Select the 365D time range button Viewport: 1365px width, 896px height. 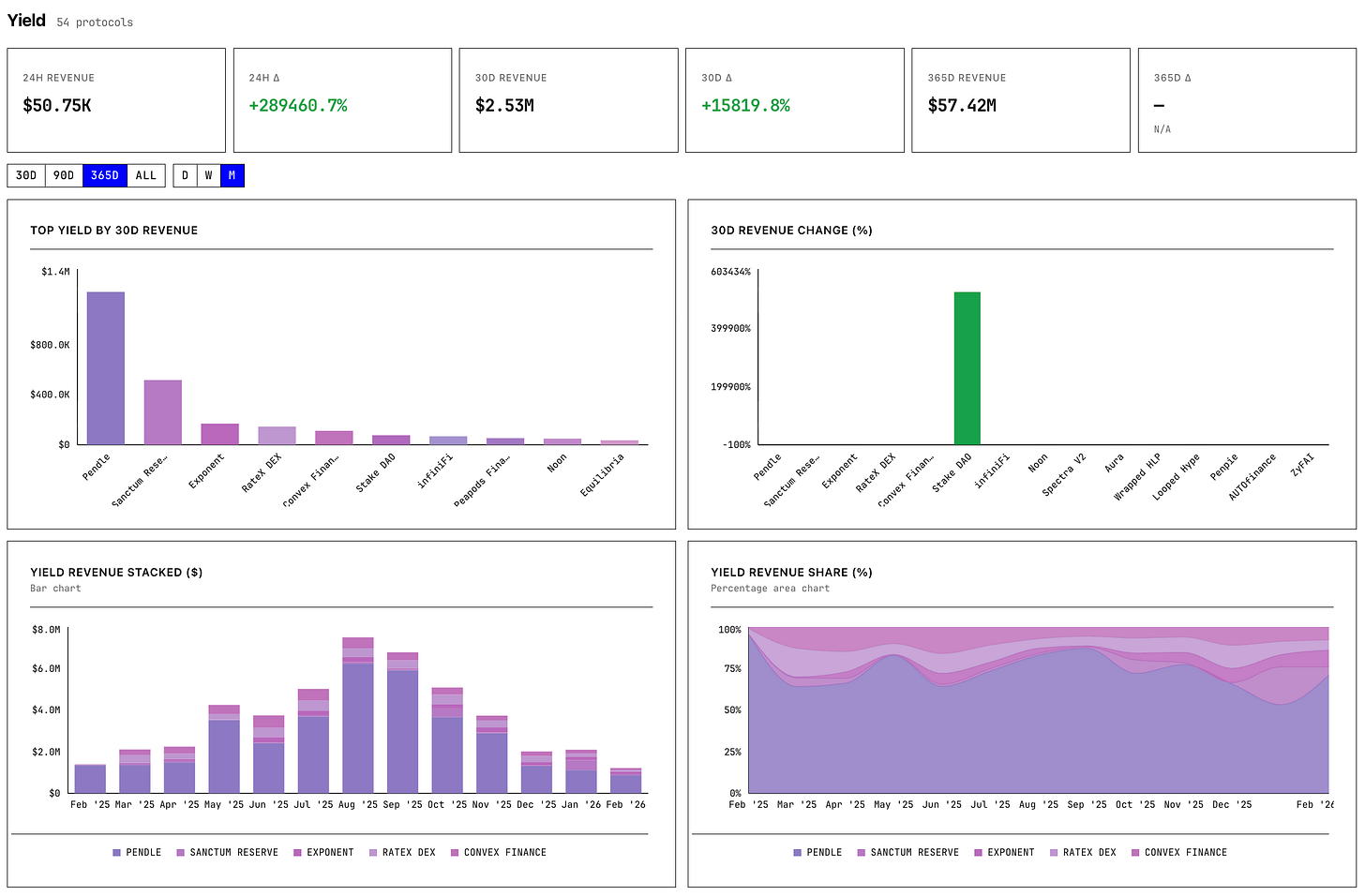105,175
